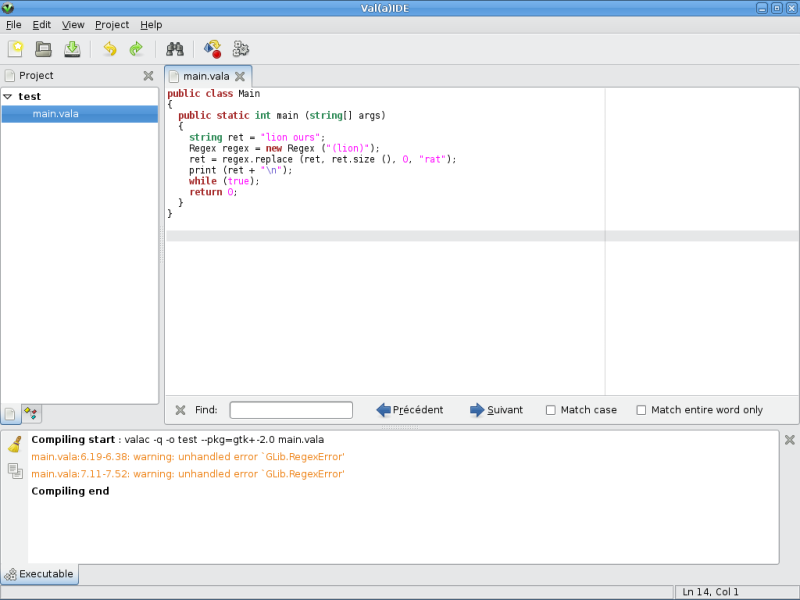The width and height of the screenshot is (800, 600).
Task: Close the compiler output panel
Action: 789,440
